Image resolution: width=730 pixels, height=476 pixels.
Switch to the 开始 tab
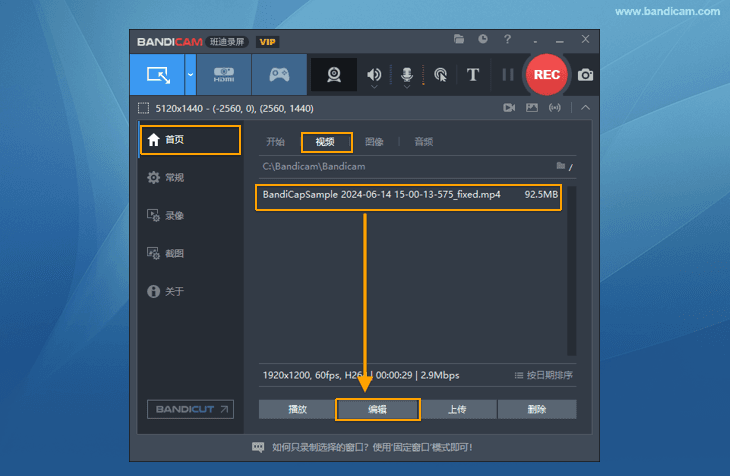[x=275, y=142]
